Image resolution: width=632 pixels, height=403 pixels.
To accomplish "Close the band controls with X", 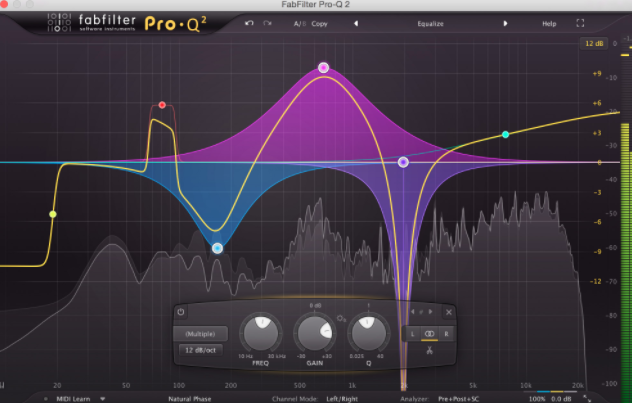I will (x=449, y=312).
